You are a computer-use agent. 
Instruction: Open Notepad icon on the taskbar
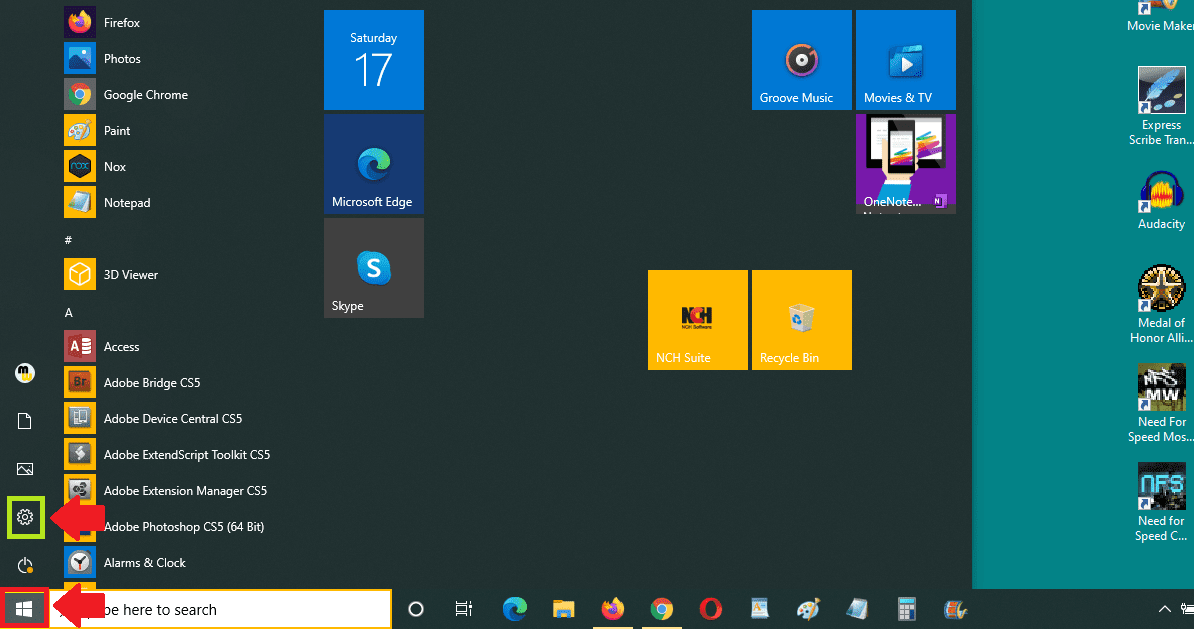pyautogui.click(x=857, y=609)
